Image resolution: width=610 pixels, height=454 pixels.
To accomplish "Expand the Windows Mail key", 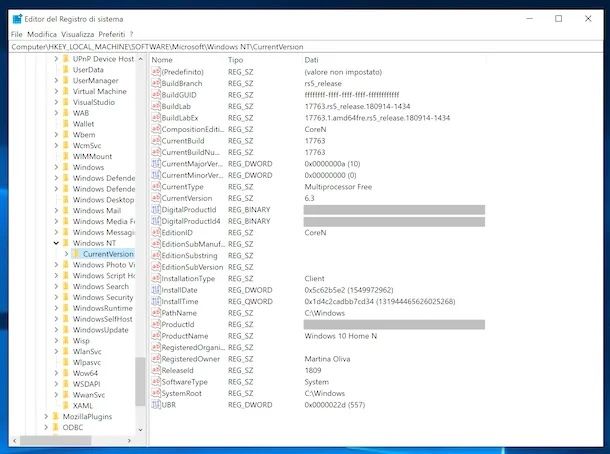I will 56,210.
